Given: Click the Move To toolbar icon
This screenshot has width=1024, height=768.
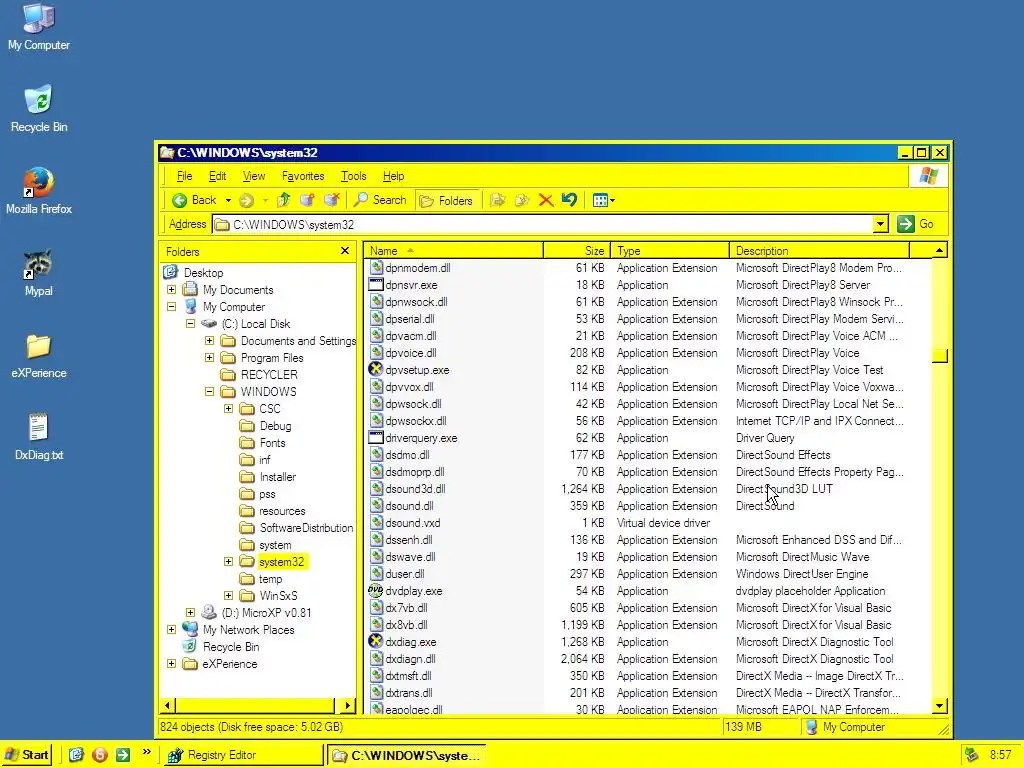Looking at the screenshot, I should coord(498,200).
